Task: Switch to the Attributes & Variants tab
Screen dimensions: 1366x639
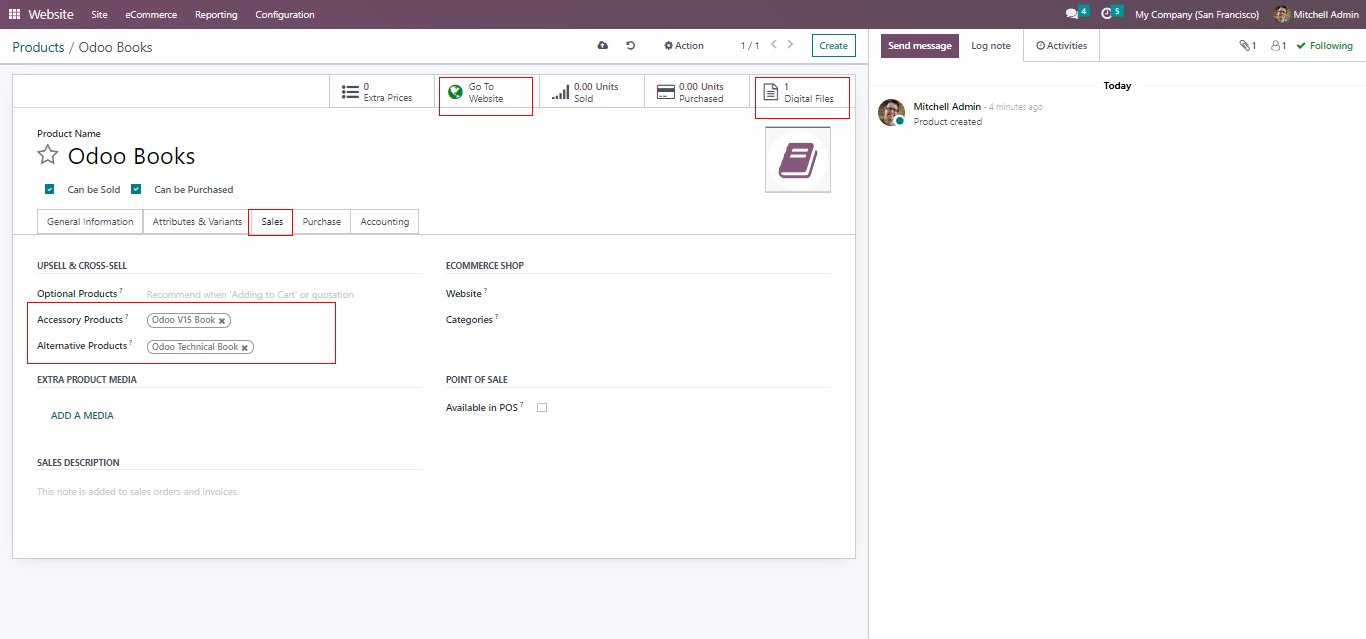Action: pyautogui.click(x=197, y=222)
